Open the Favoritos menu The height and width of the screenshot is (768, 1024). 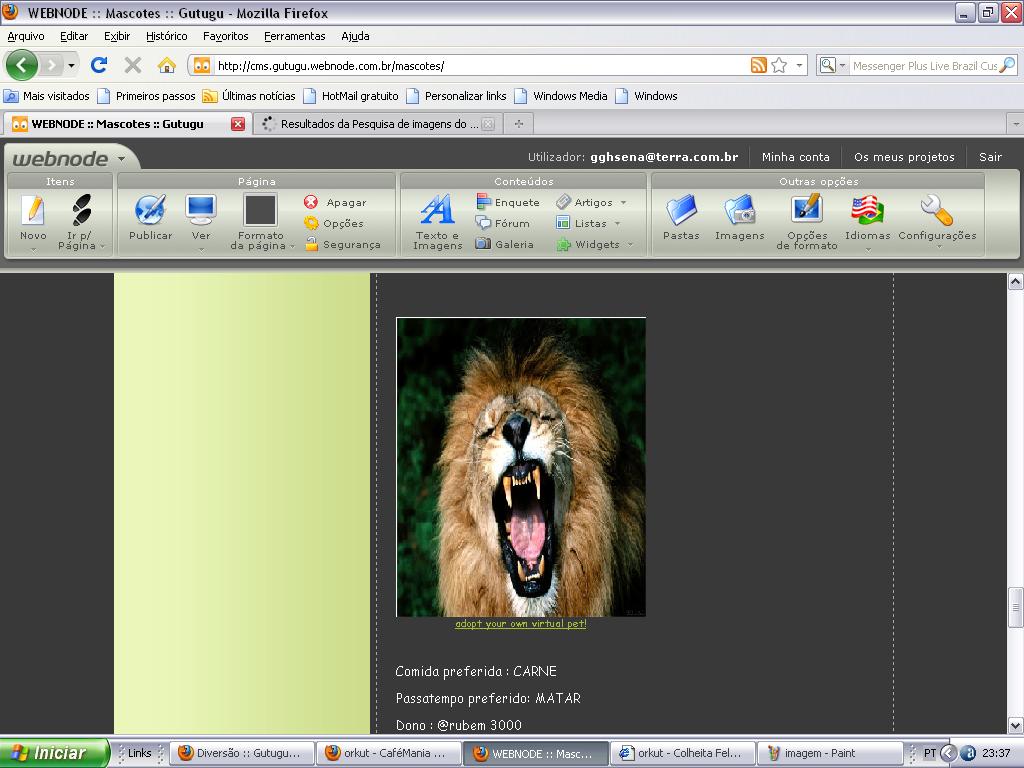(x=225, y=36)
